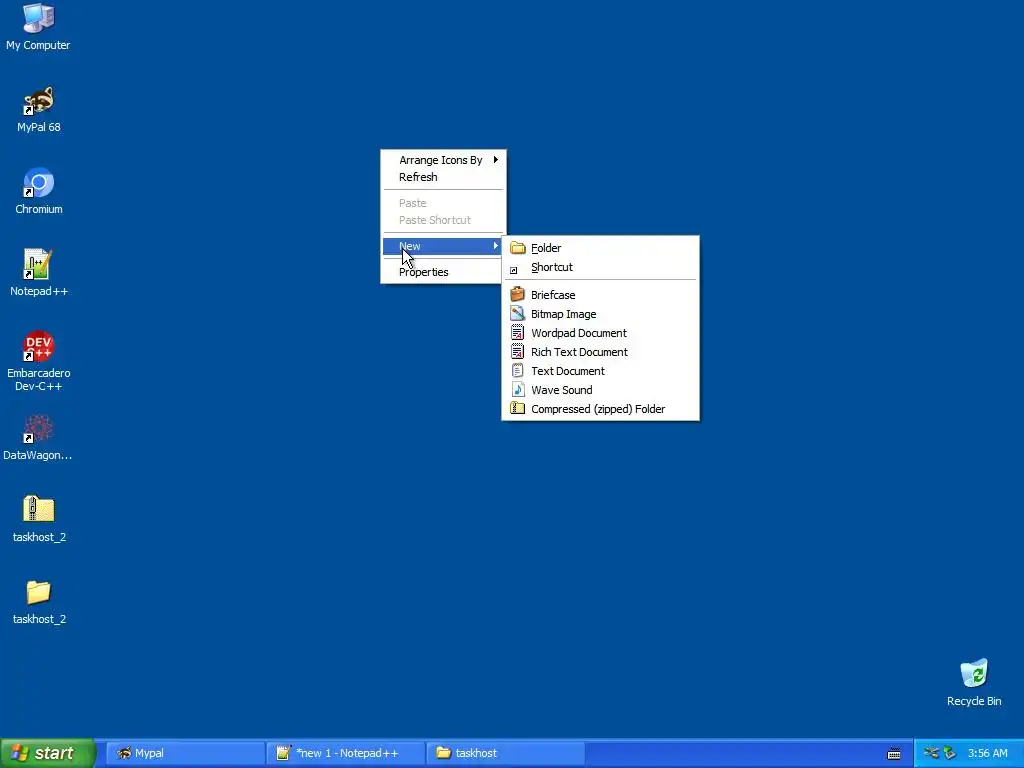The image size is (1024, 768).
Task: Click the Safely Remove Hardware tray icon
Action: (931, 753)
